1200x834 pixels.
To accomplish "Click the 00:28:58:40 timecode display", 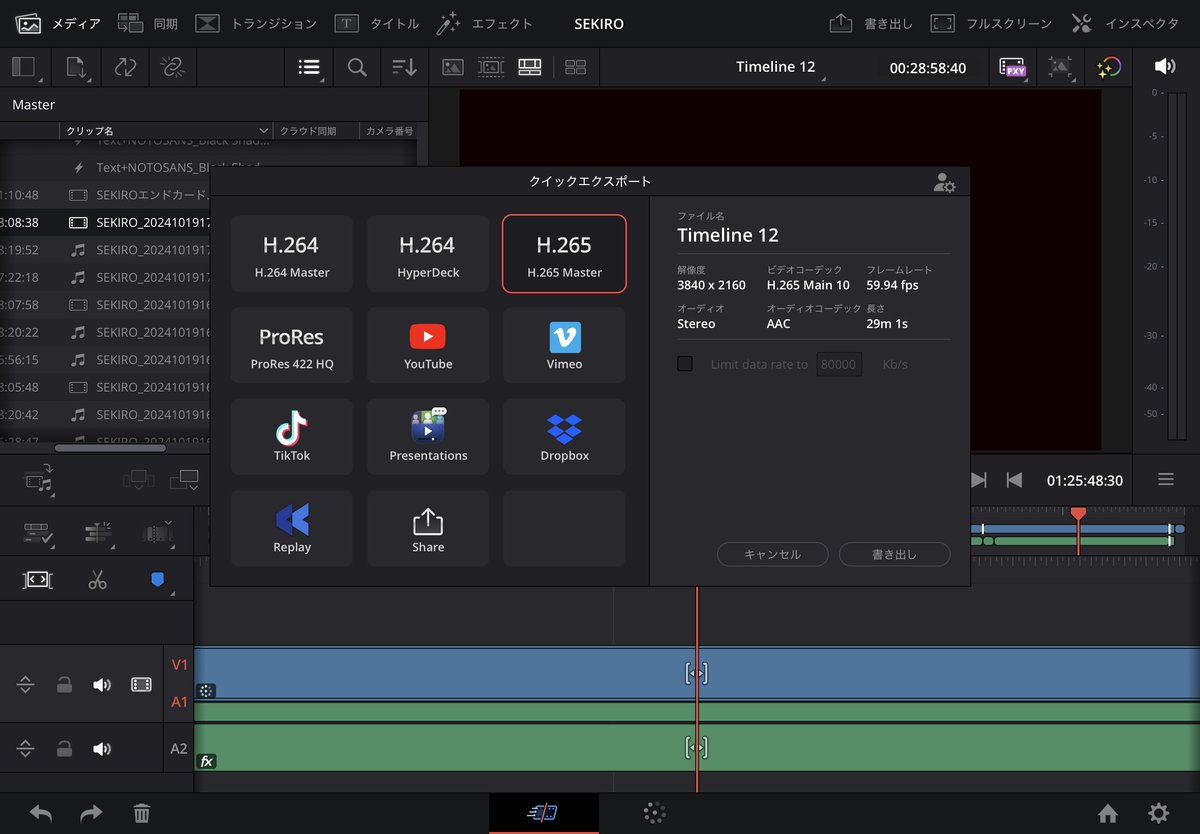I will (928, 68).
